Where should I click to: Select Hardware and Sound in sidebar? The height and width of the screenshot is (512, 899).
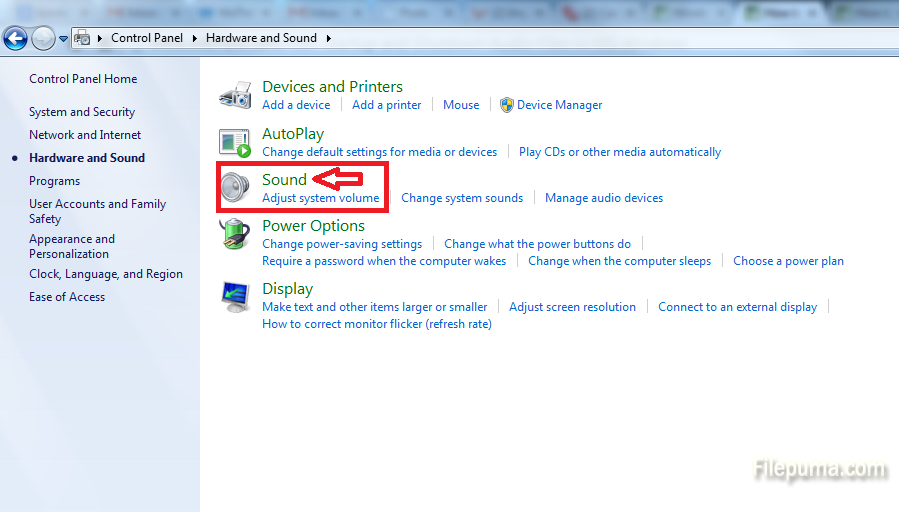tap(87, 158)
